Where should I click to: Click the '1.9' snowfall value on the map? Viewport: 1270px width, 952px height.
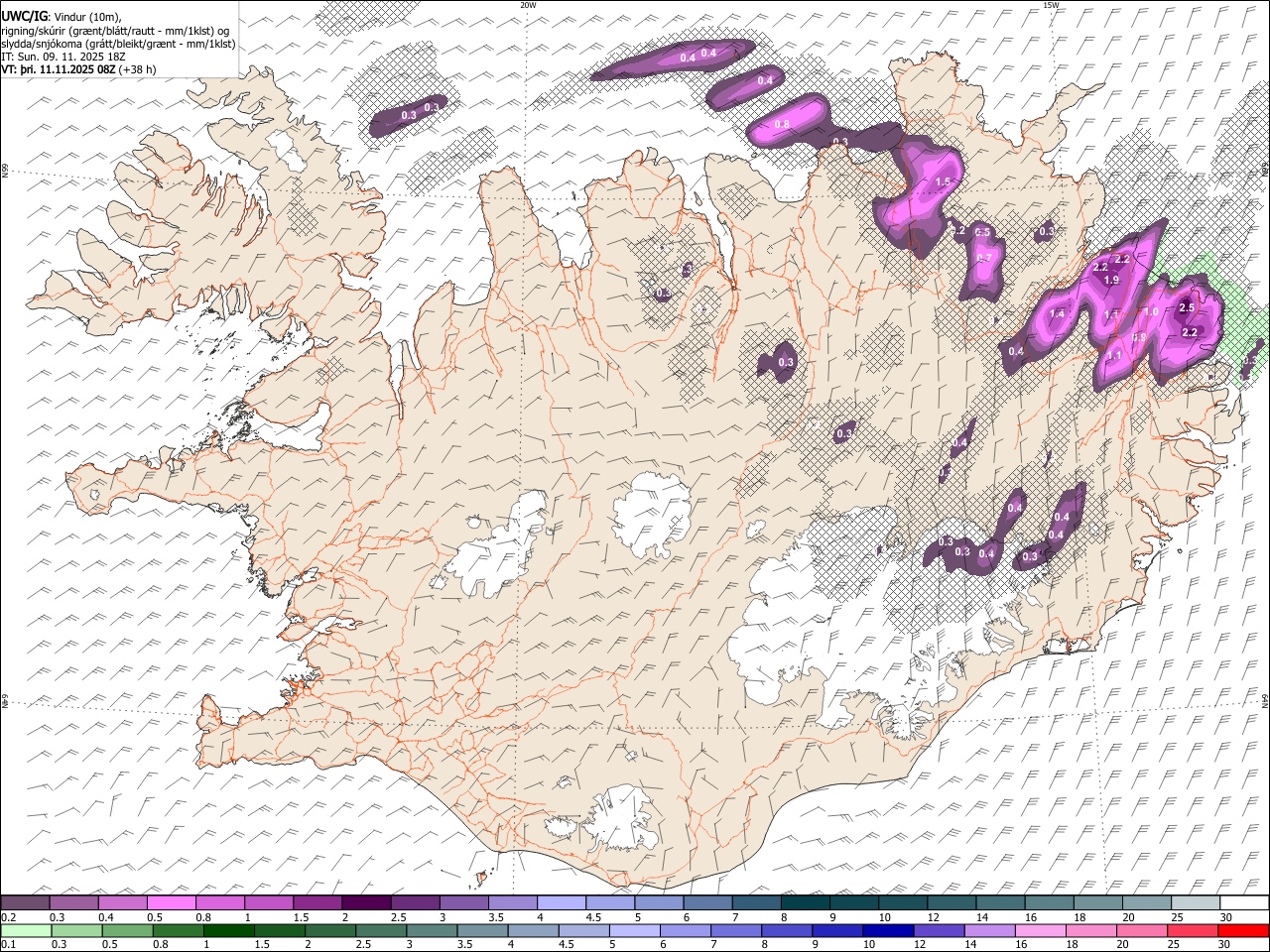click(x=1111, y=281)
